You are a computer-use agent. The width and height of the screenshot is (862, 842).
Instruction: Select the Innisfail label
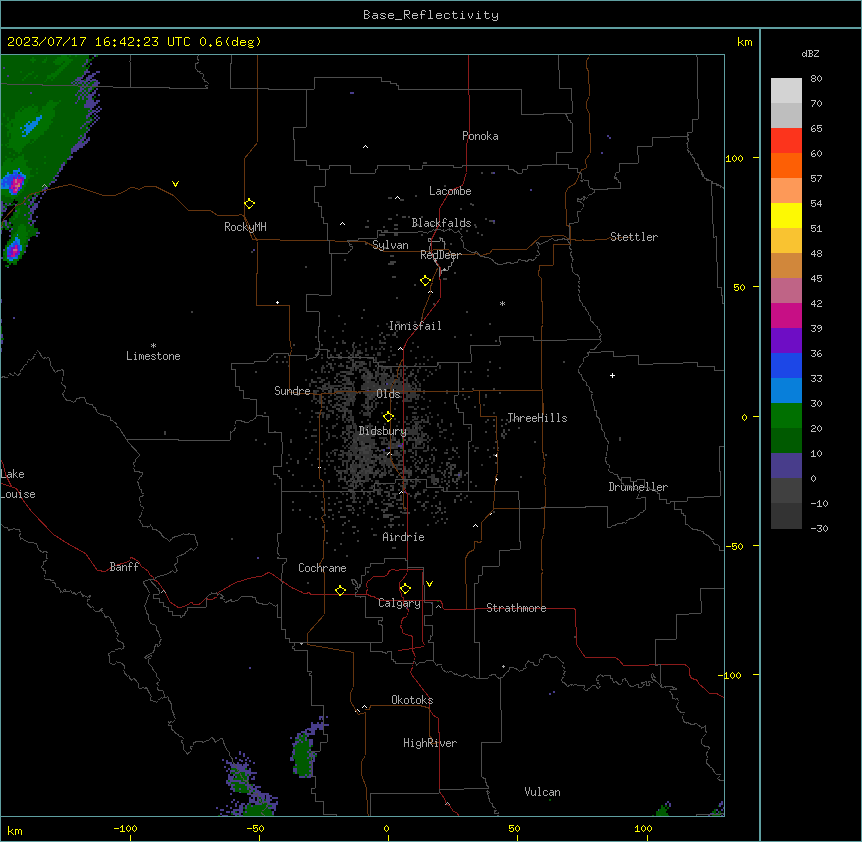pyautogui.click(x=415, y=326)
